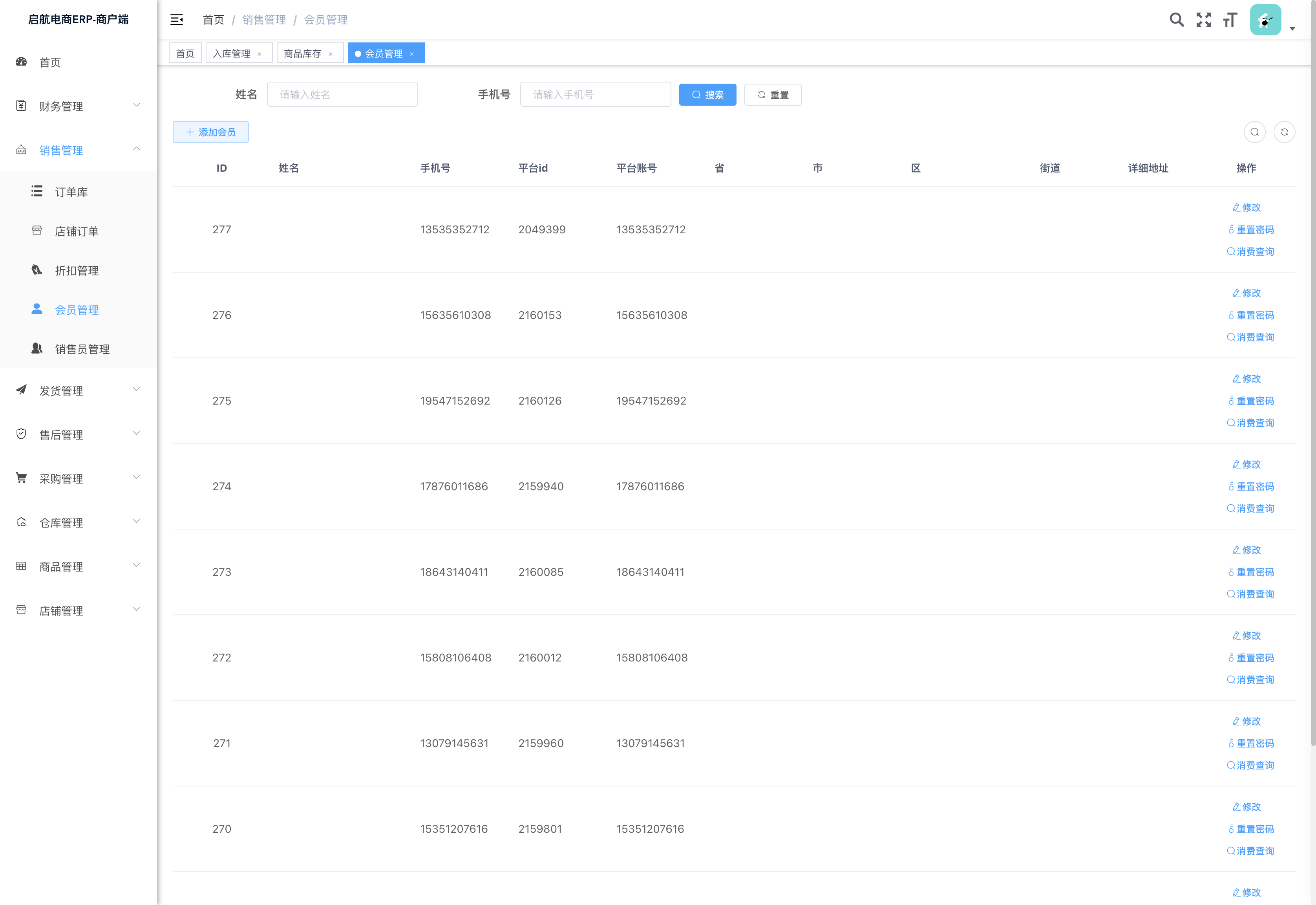1316x905 pixels.
Task: Click 重置密码 for member 277
Action: [1250, 230]
